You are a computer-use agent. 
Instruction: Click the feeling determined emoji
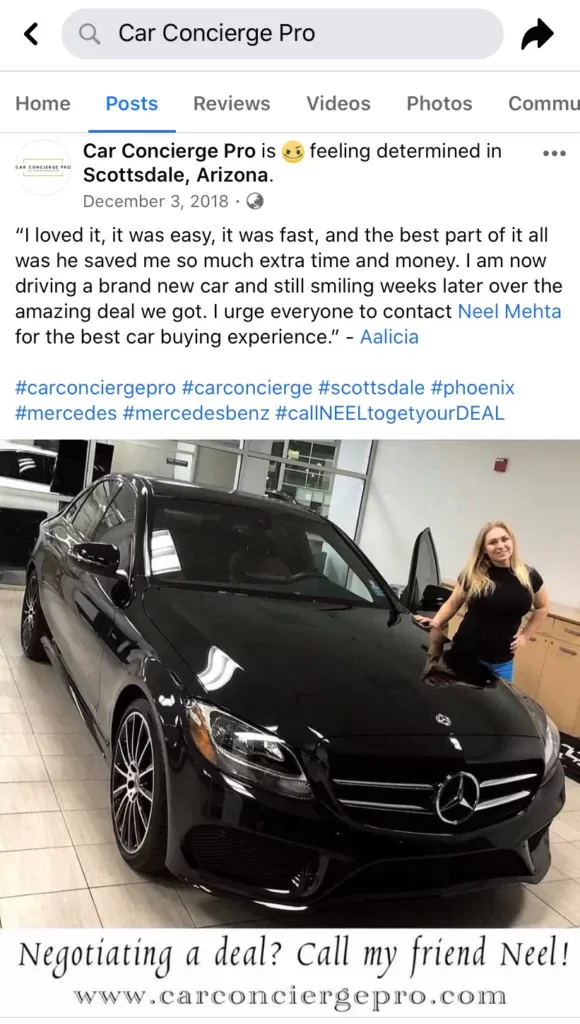click(293, 152)
